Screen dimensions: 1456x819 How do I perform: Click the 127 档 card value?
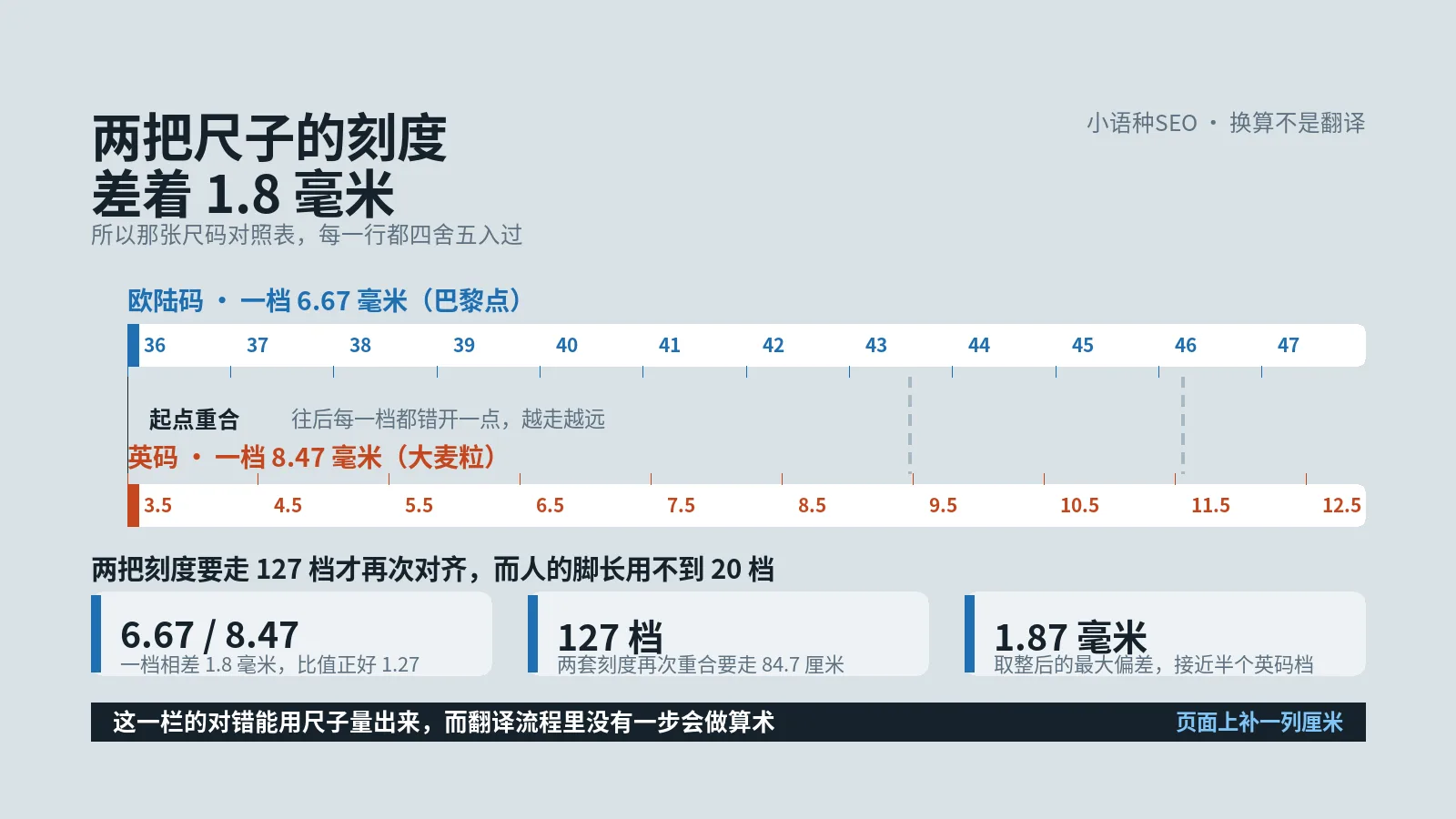[610, 636]
